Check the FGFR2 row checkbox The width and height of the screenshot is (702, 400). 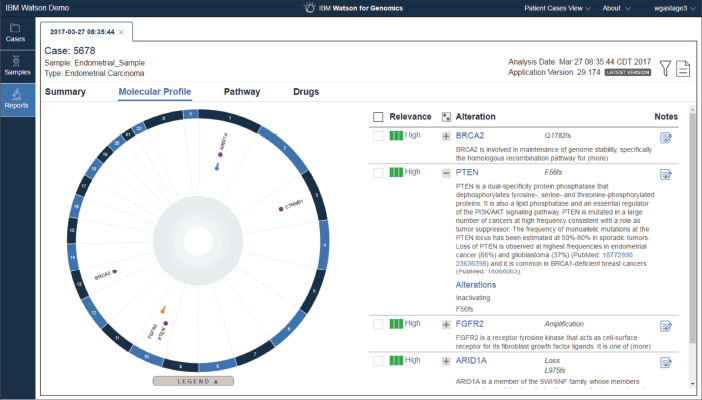(x=378, y=324)
